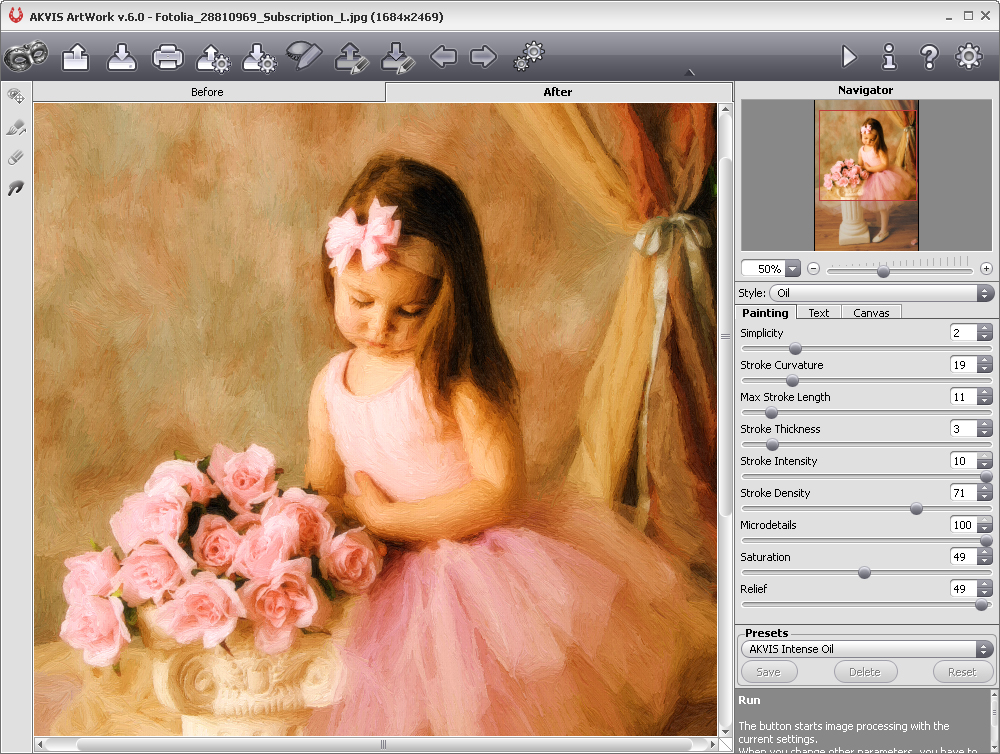The width and height of the screenshot is (1000, 754).
Task: Show program info with the i icon
Action: (x=889, y=57)
